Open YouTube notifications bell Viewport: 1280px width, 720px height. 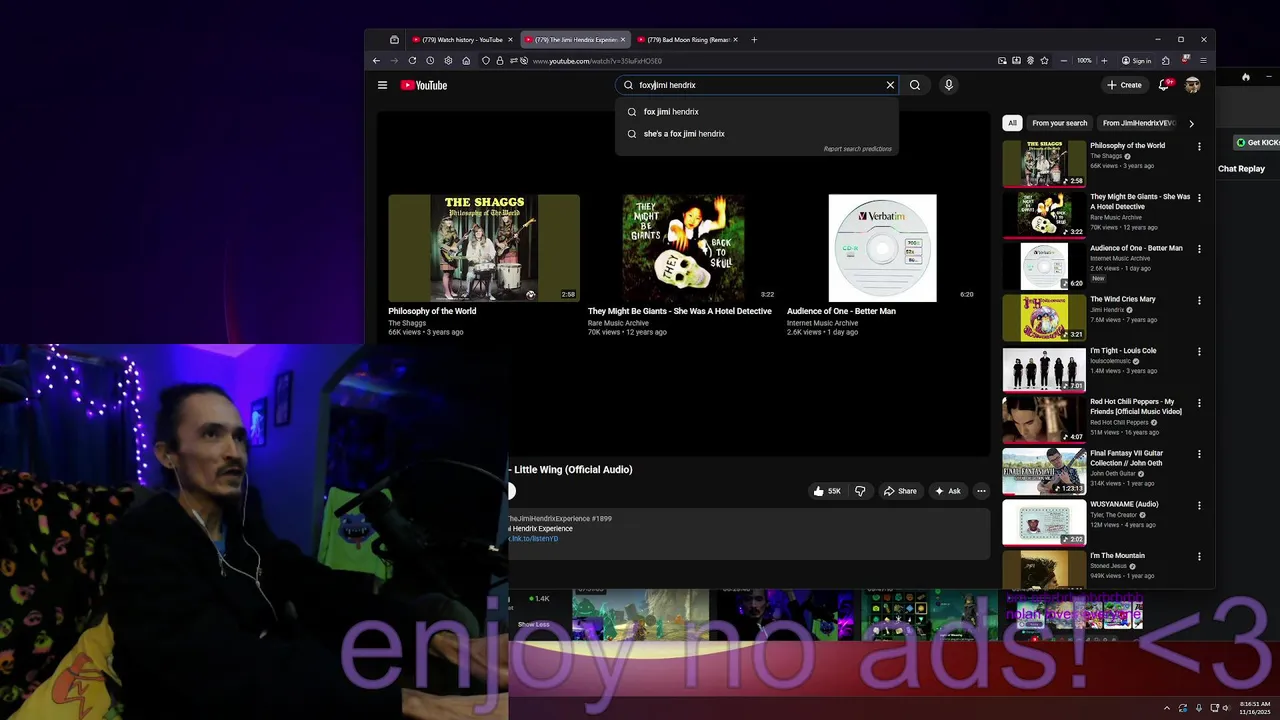1164,85
